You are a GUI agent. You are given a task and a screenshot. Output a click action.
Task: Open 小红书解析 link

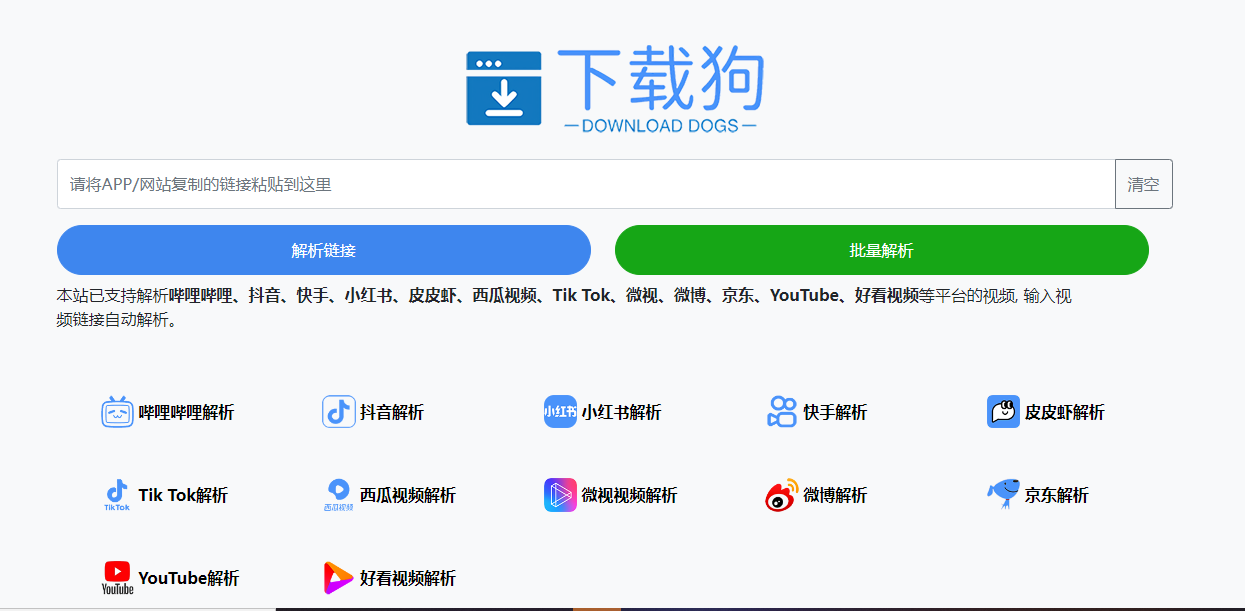click(x=621, y=412)
